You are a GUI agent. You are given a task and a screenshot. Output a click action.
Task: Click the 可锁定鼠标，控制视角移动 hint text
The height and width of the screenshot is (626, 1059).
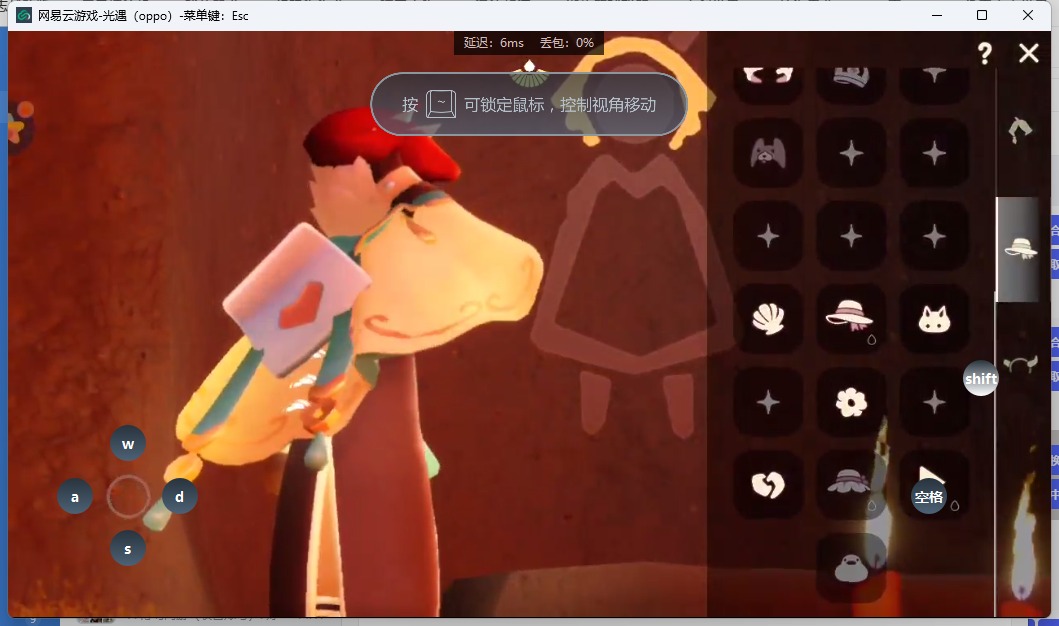click(560, 105)
